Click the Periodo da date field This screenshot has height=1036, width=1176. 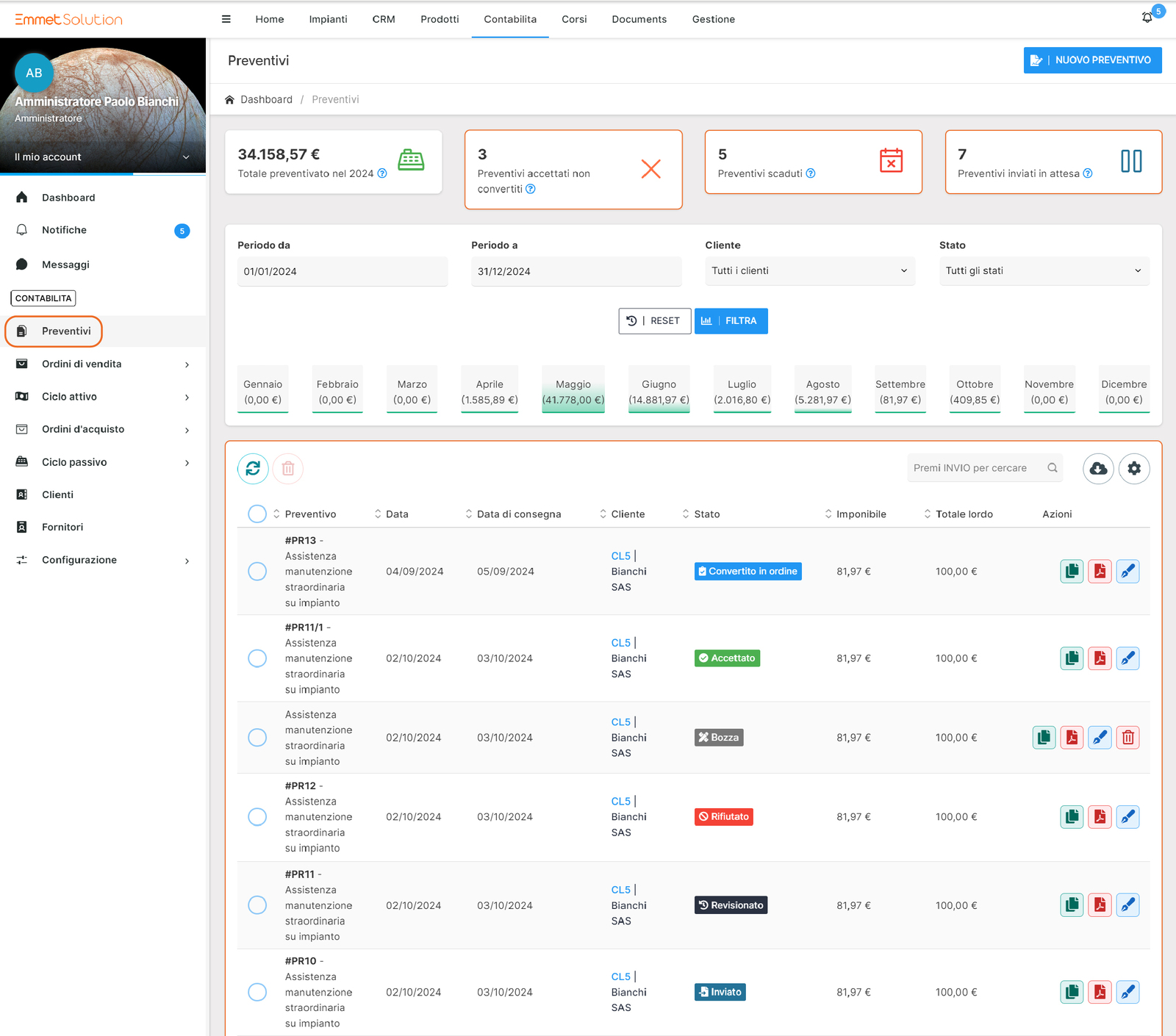pyautogui.click(x=342, y=271)
